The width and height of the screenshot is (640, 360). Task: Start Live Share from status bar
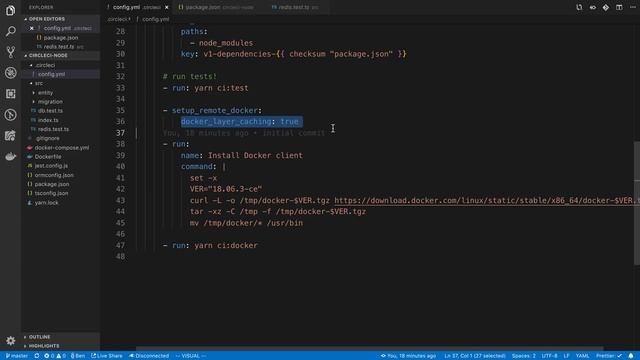107,356
